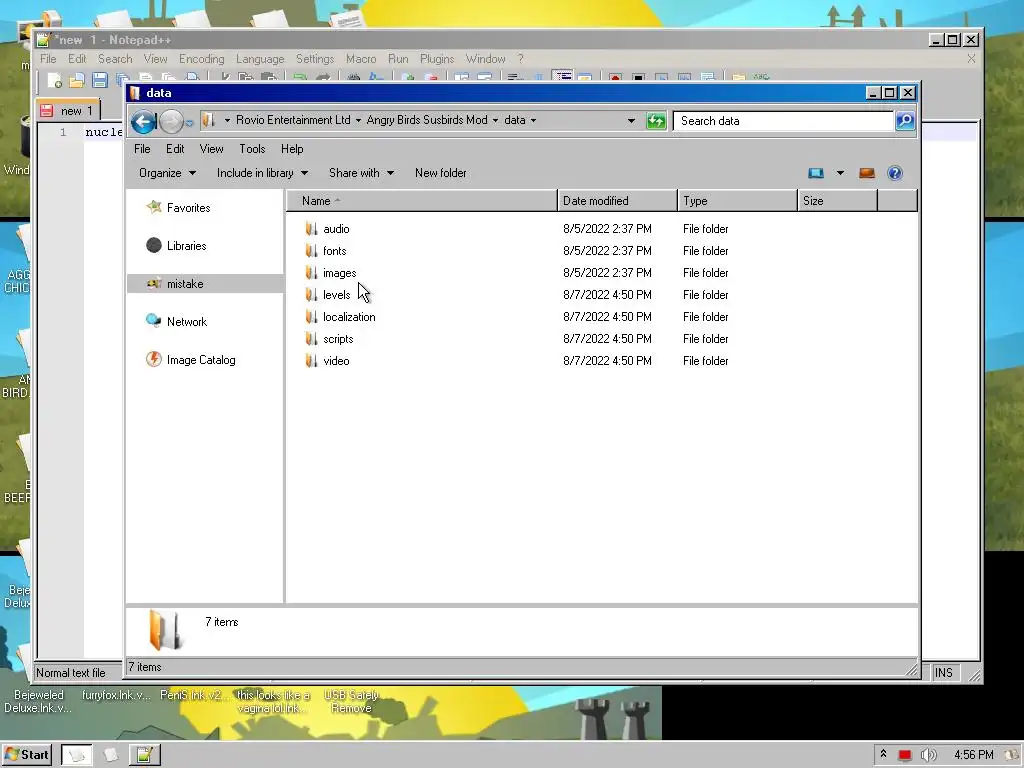Open recent locations dropdown beside forward arrow

[x=189, y=122]
